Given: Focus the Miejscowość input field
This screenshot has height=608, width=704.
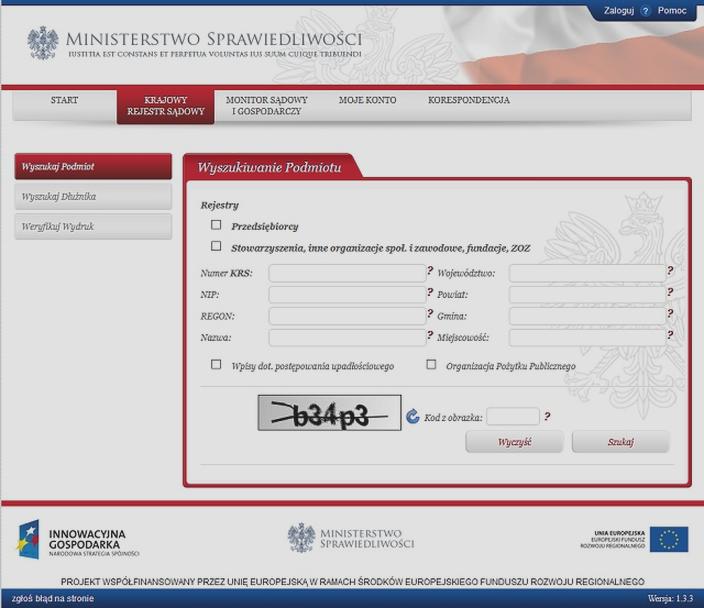Looking at the screenshot, I should click(x=587, y=338).
